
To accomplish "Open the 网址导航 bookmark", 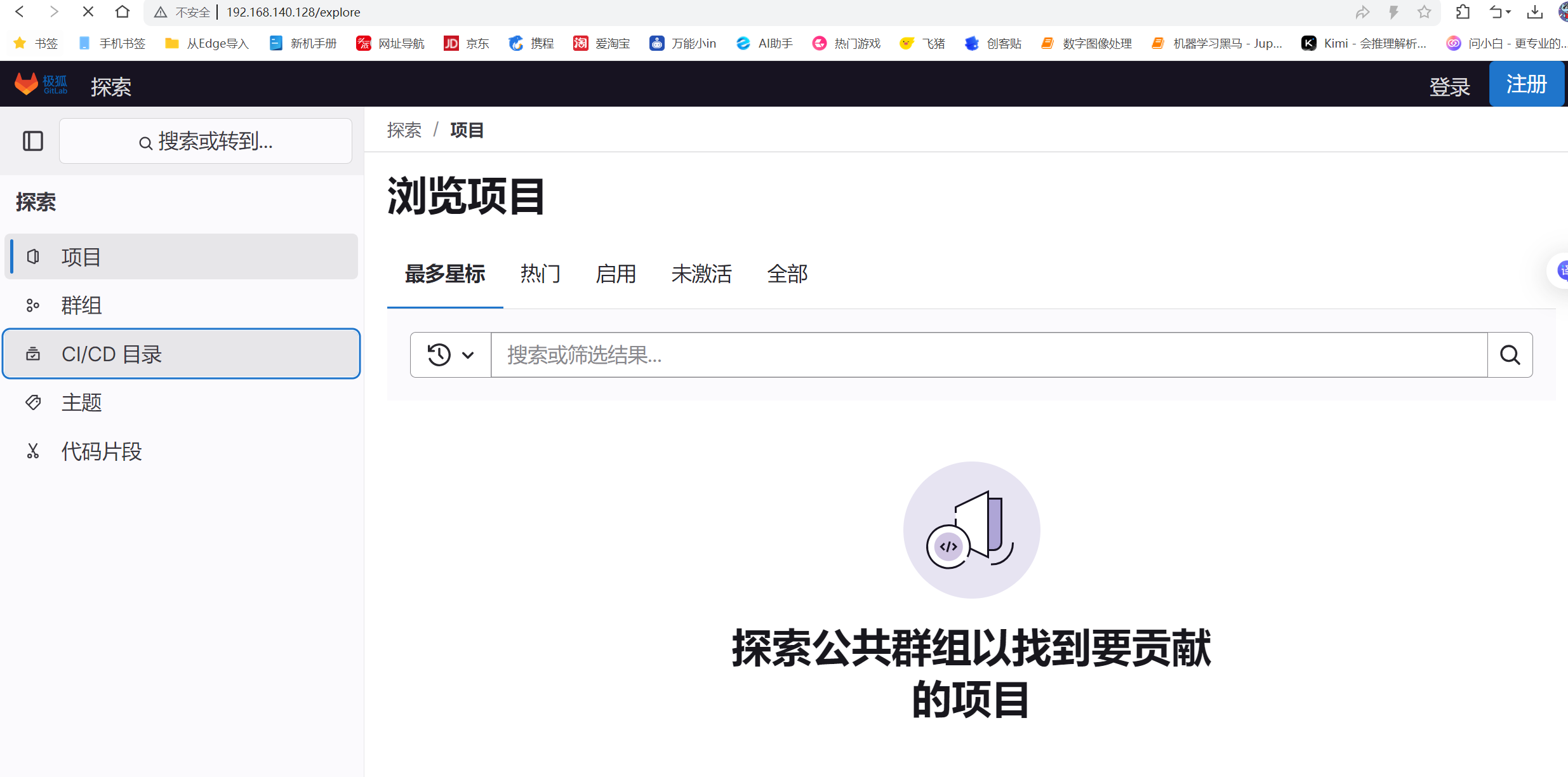I will point(390,43).
